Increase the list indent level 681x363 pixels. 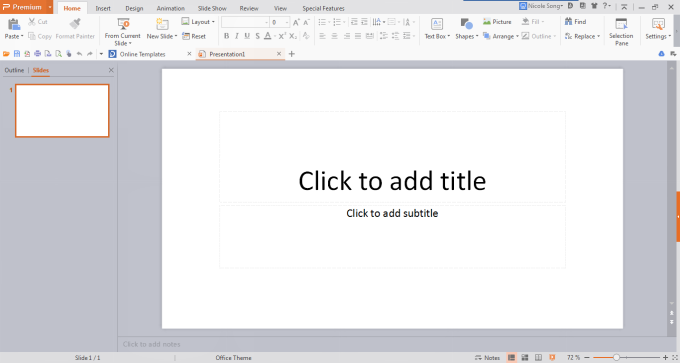364,22
